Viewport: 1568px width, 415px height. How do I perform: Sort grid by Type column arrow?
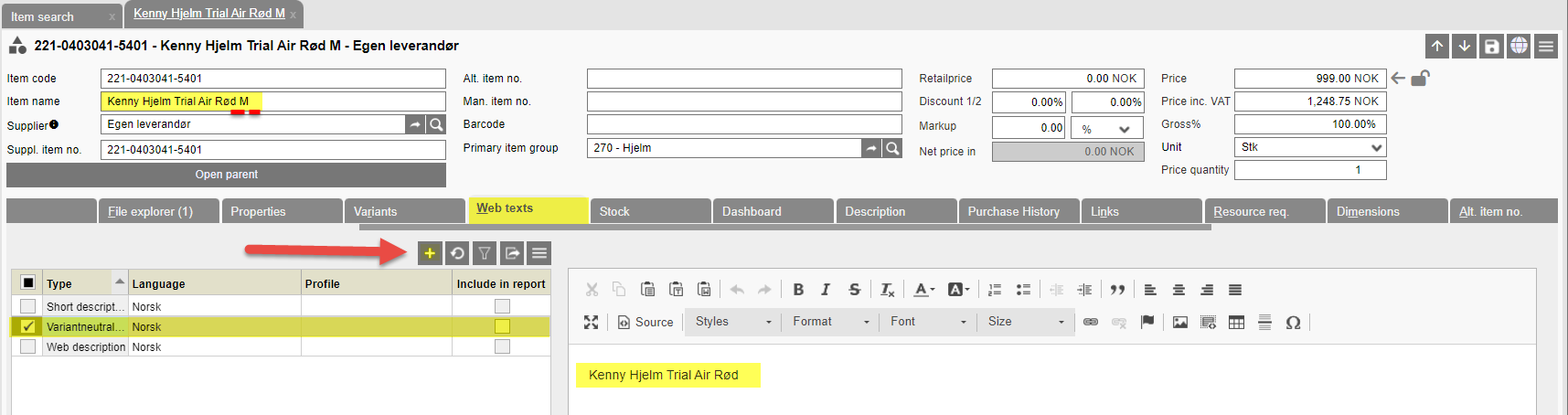point(120,281)
